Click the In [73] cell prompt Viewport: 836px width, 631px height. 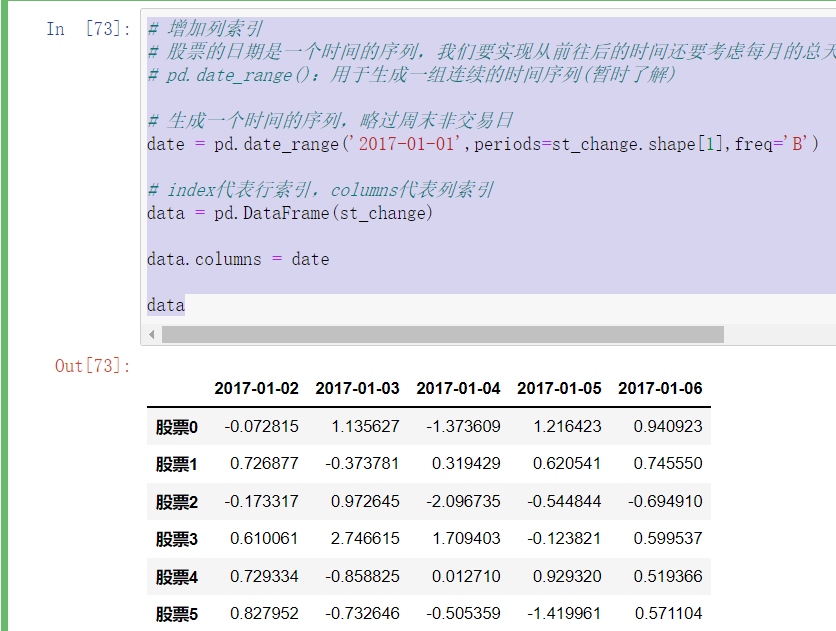click(x=89, y=29)
